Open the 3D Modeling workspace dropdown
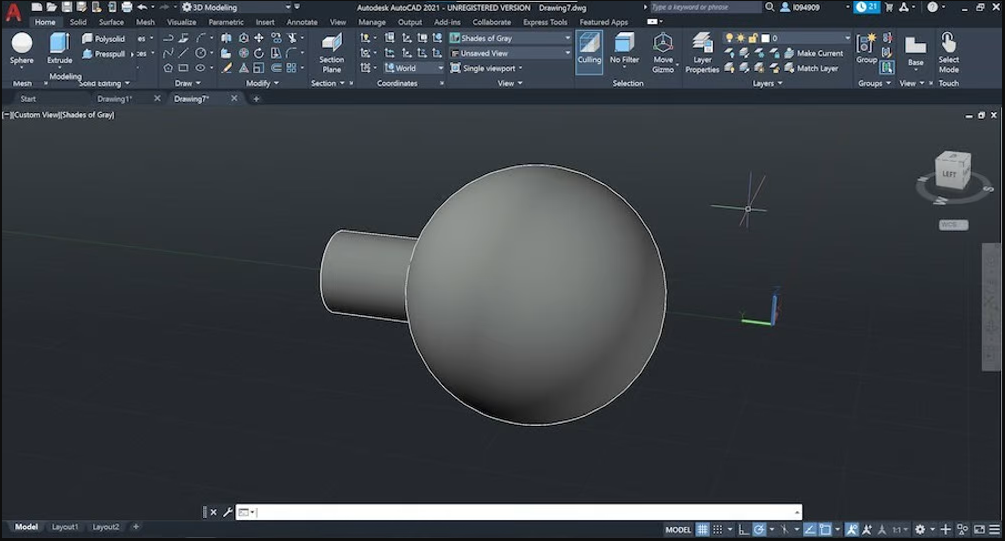 click(236, 7)
